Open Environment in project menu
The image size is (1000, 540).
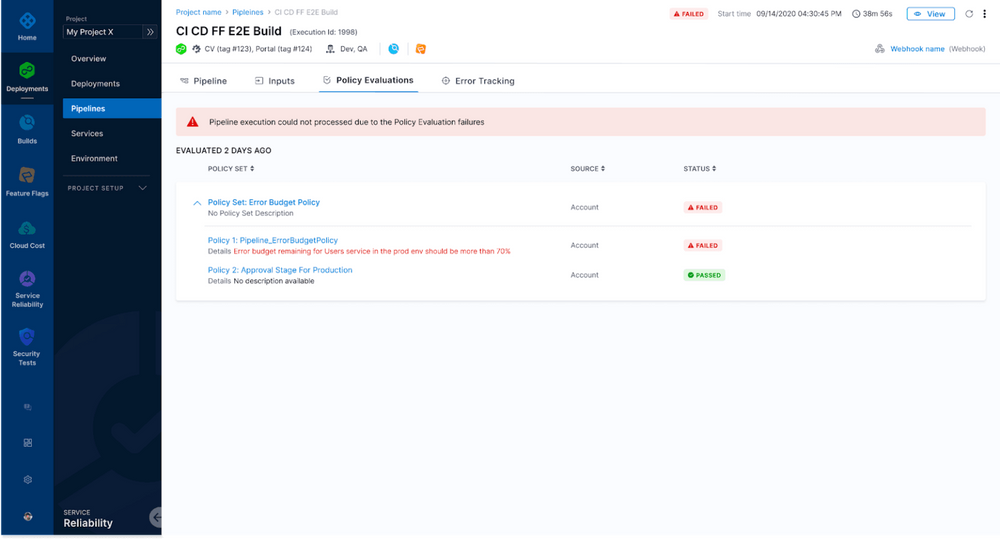94,158
